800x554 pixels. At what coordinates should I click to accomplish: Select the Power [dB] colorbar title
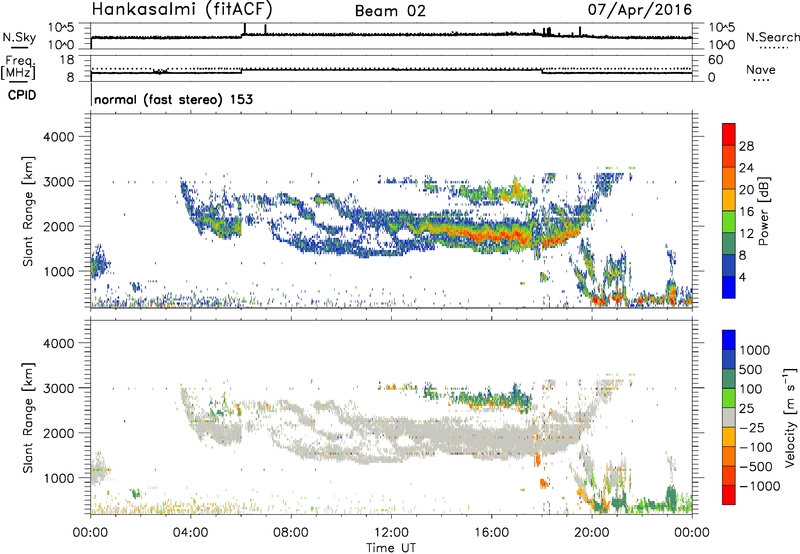763,211
